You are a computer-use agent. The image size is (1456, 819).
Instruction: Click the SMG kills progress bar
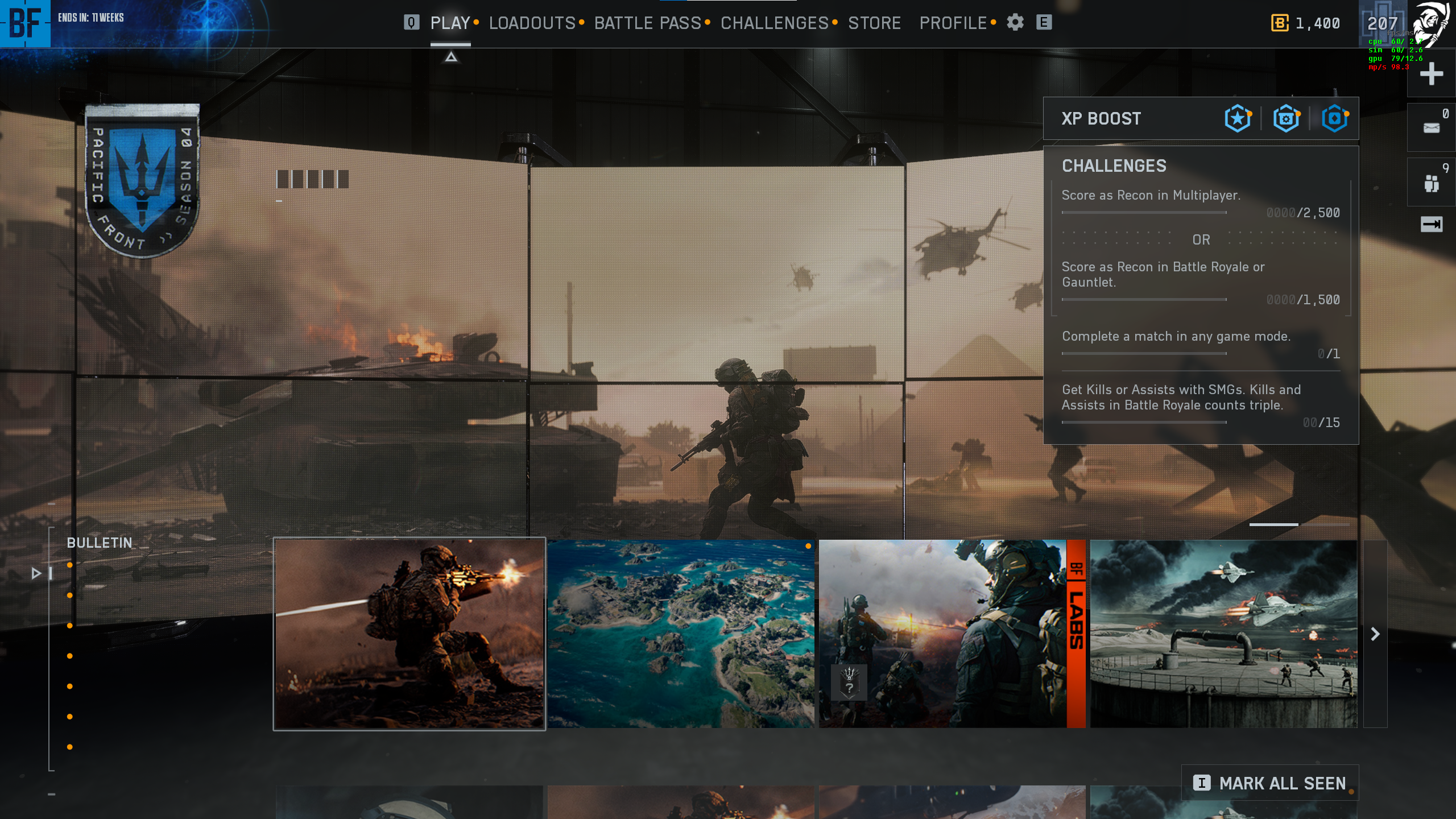tap(1144, 423)
